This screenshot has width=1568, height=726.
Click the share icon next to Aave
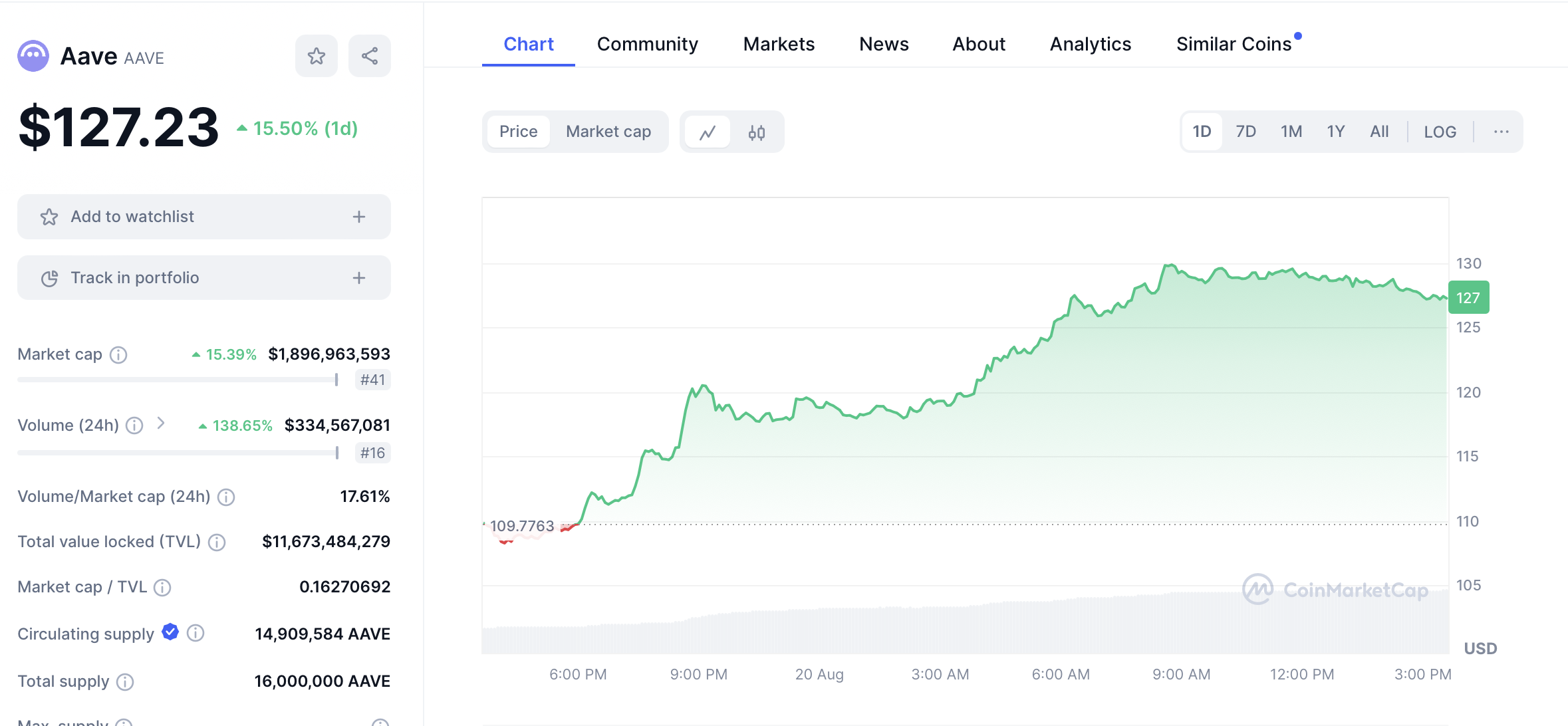pos(370,56)
